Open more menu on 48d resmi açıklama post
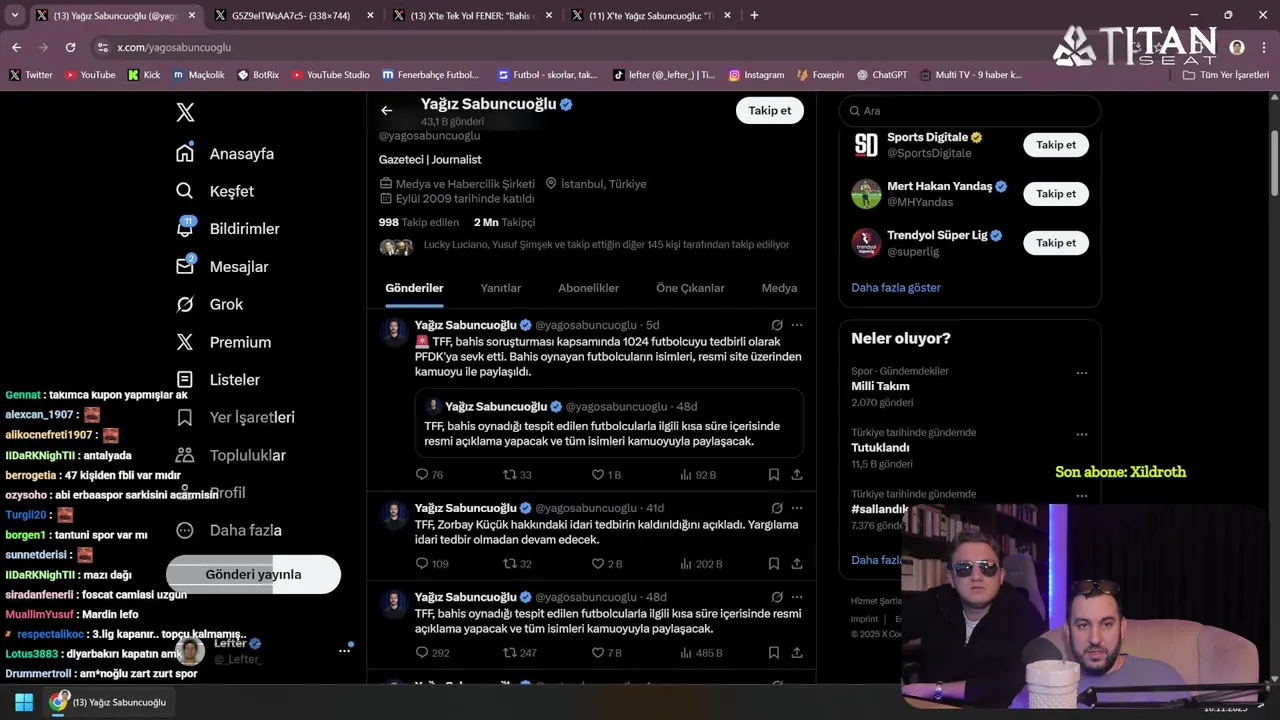The image size is (1280, 720). pyautogui.click(x=797, y=597)
